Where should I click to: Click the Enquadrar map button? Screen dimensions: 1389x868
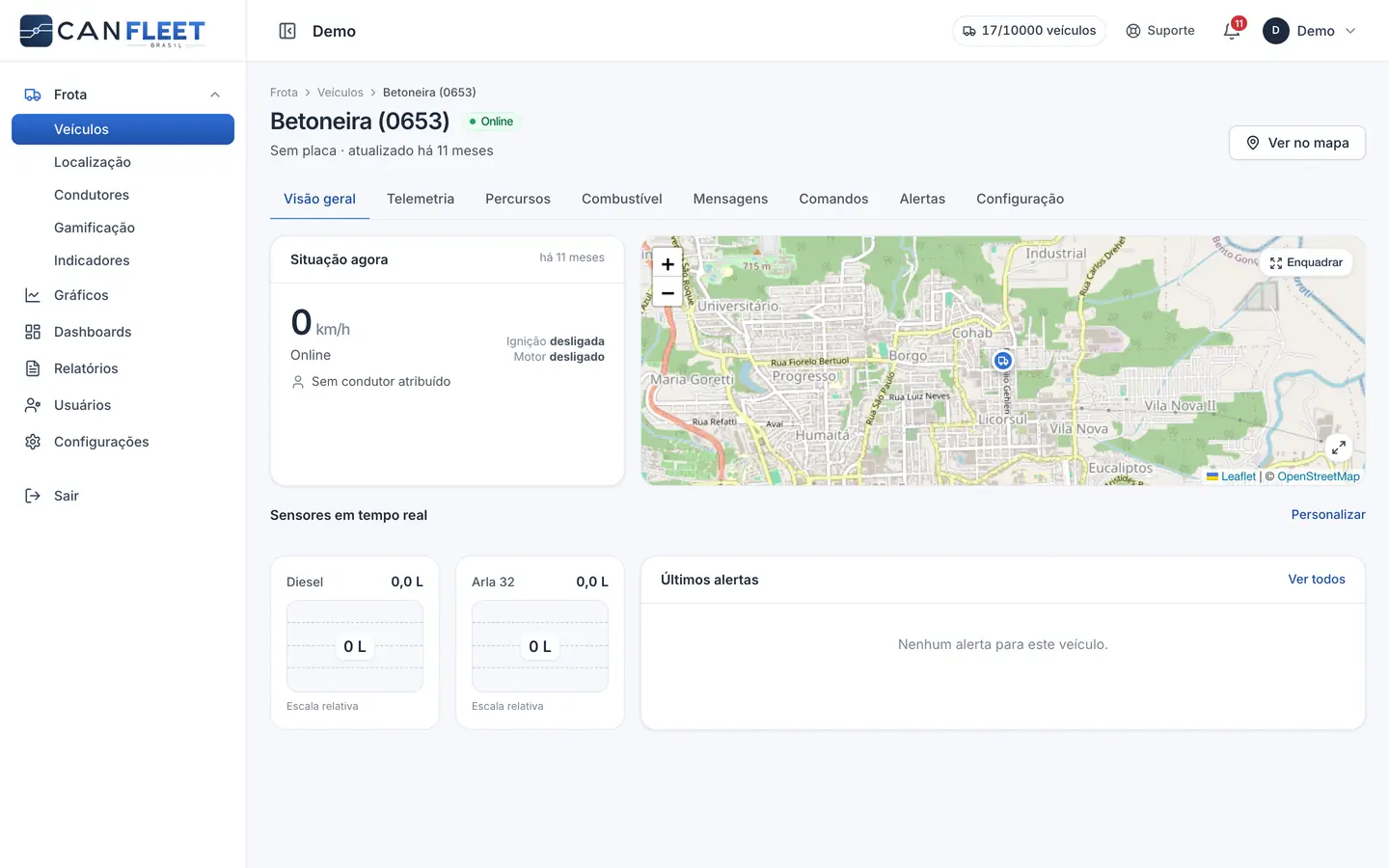1306,262
